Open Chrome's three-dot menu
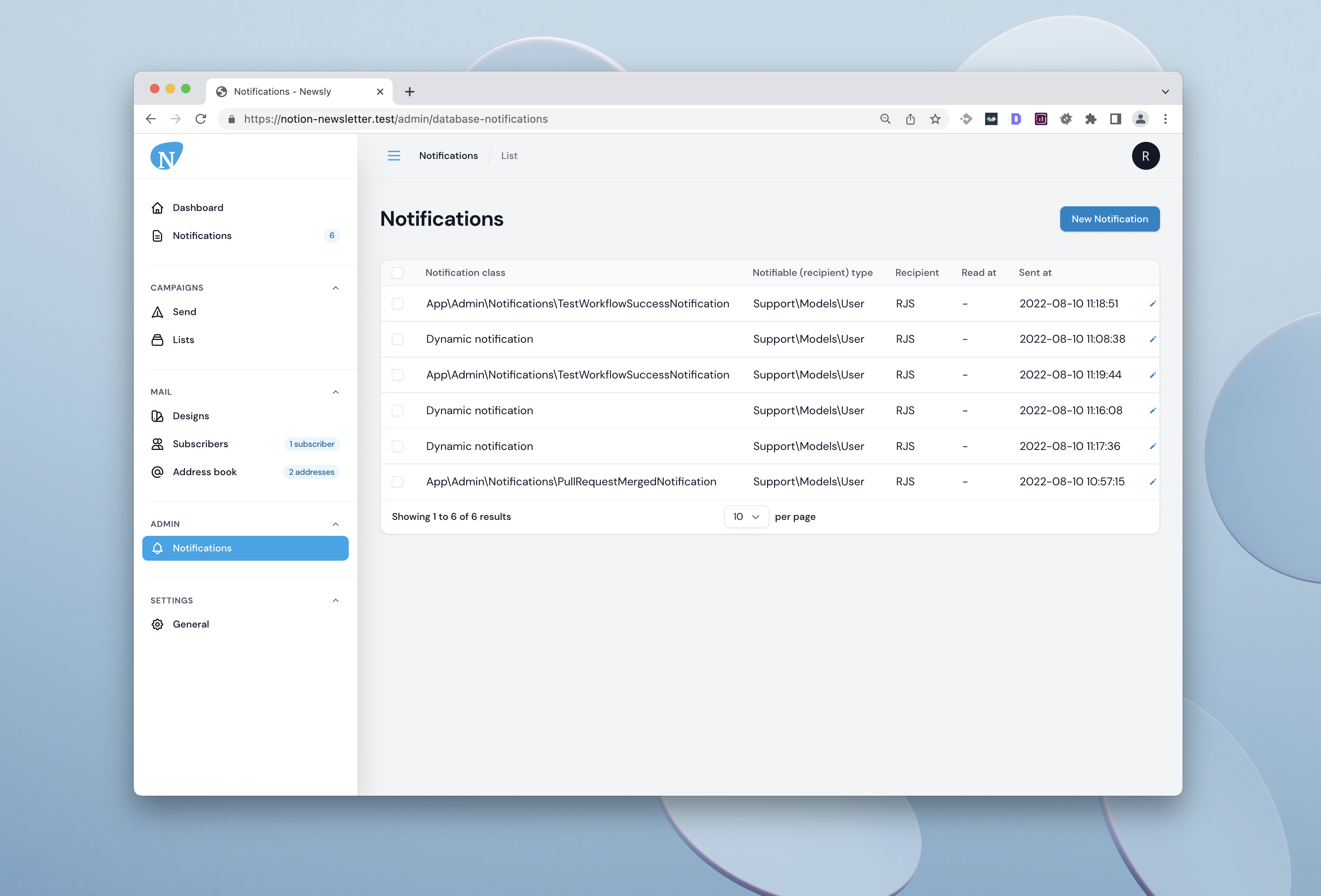The height and width of the screenshot is (896, 1321). (x=1165, y=119)
